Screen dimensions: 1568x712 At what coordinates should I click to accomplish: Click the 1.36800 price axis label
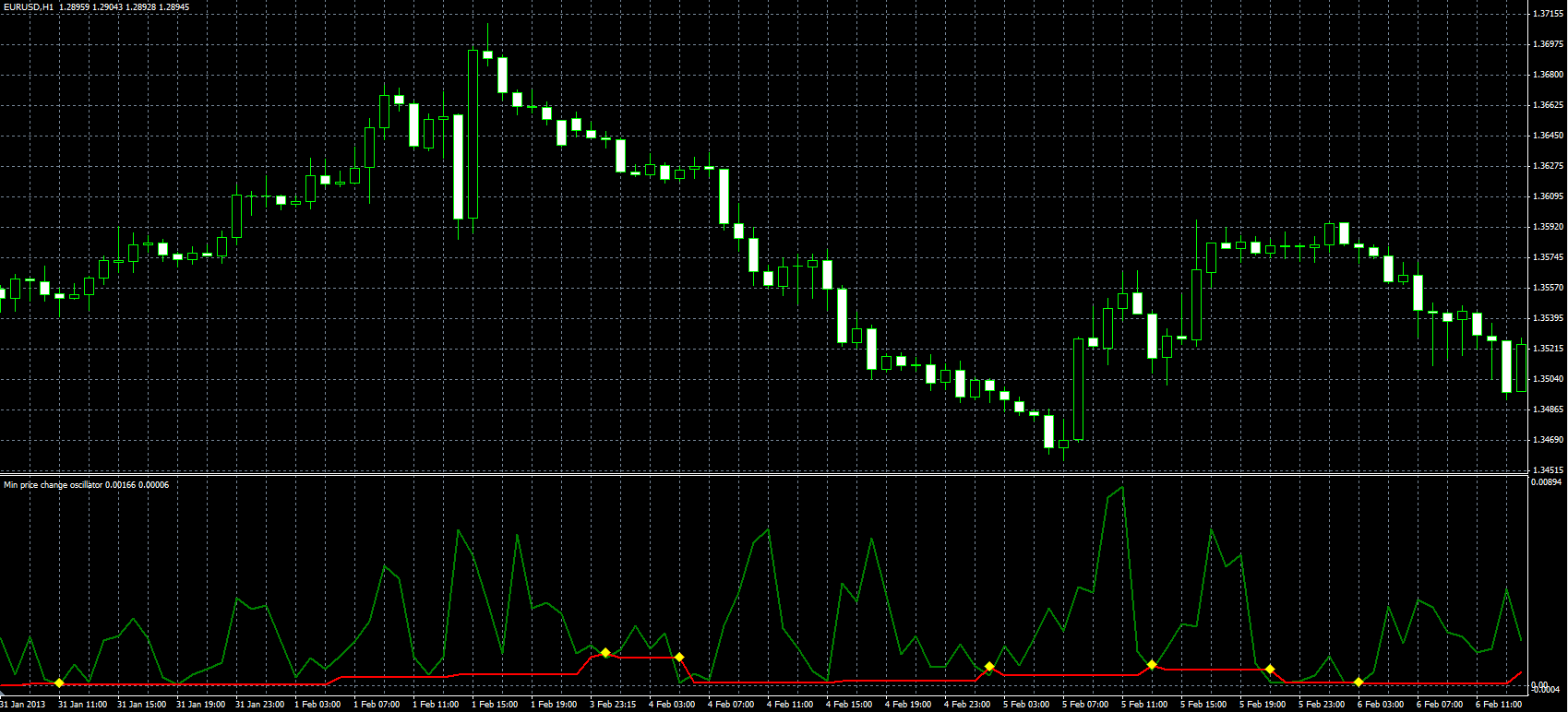(x=1547, y=75)
